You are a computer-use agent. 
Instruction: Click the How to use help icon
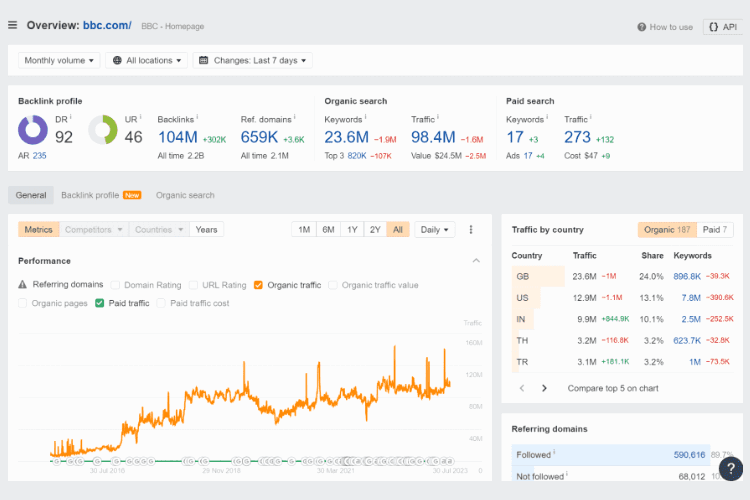641,27
